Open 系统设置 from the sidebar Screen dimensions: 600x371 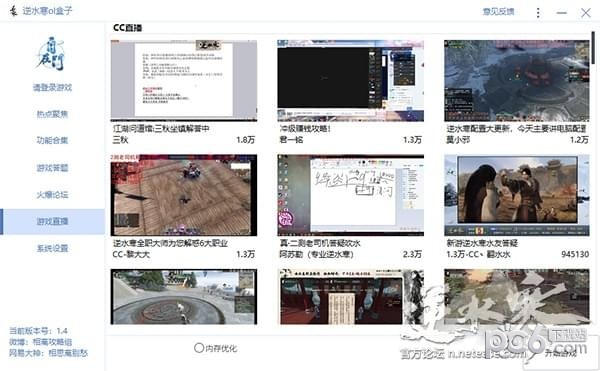coord(52,248)
